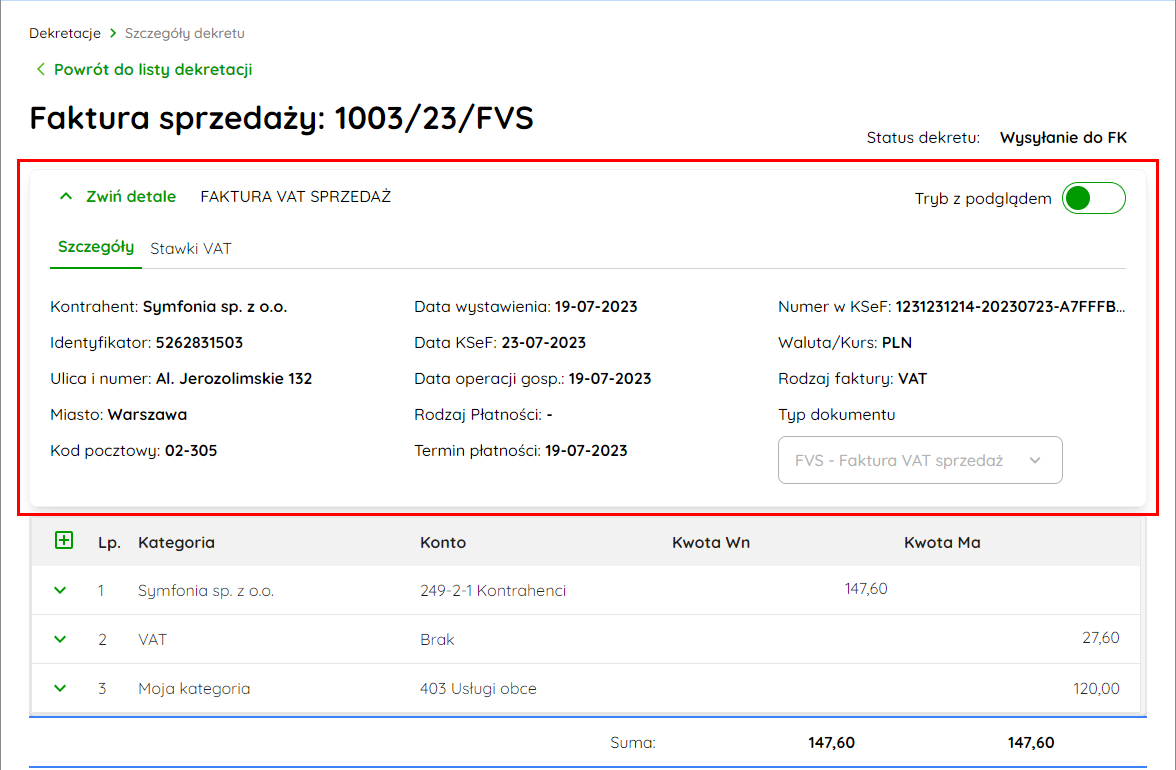Click the contractor name Symfonia sp. z o.o. in details
Viewport: 1176px width, 770px height.
(x=214, y=307)
